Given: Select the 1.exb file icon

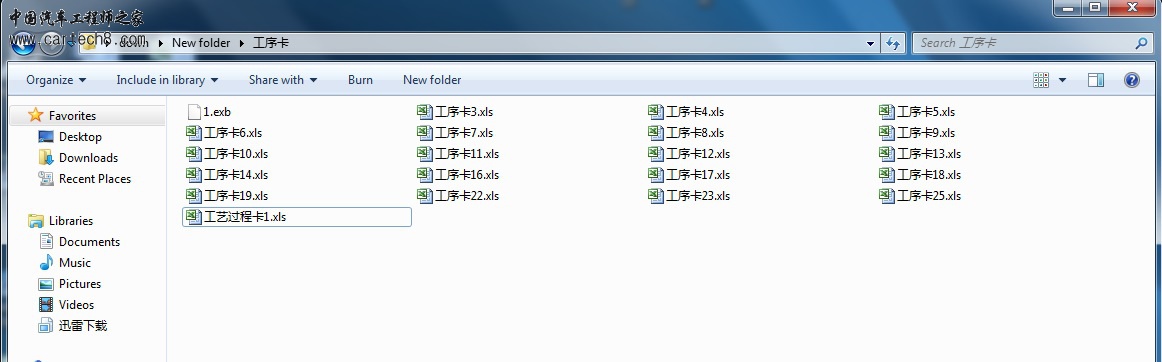Looking at the screenshot, I should coord(193,112).
